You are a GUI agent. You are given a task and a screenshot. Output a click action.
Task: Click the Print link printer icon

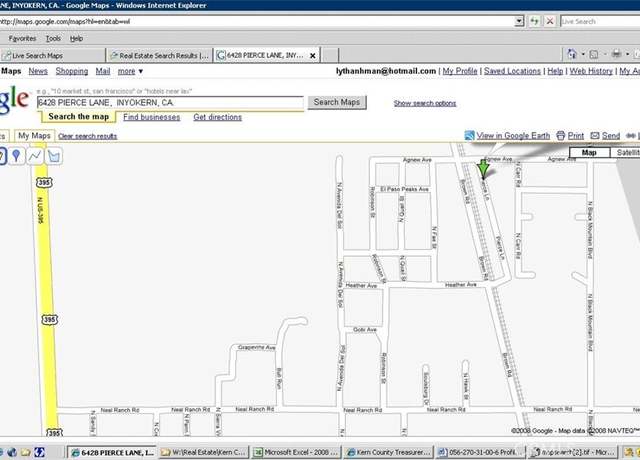coord(561,136)
